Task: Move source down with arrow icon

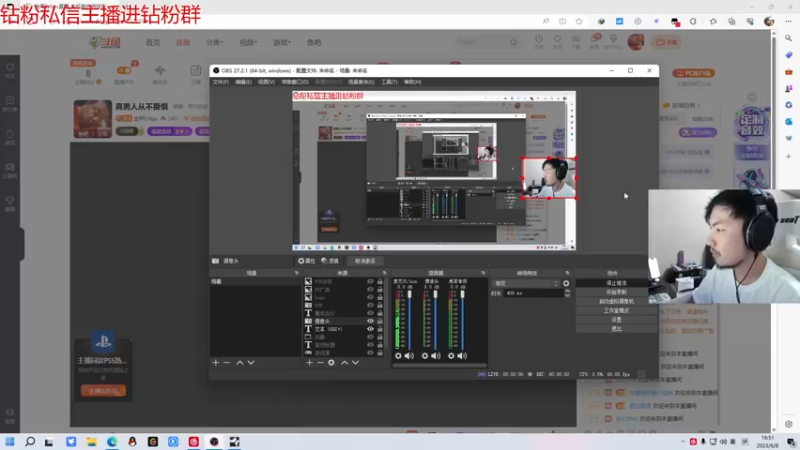Action: pyautogui.click(x=356, y=362)
